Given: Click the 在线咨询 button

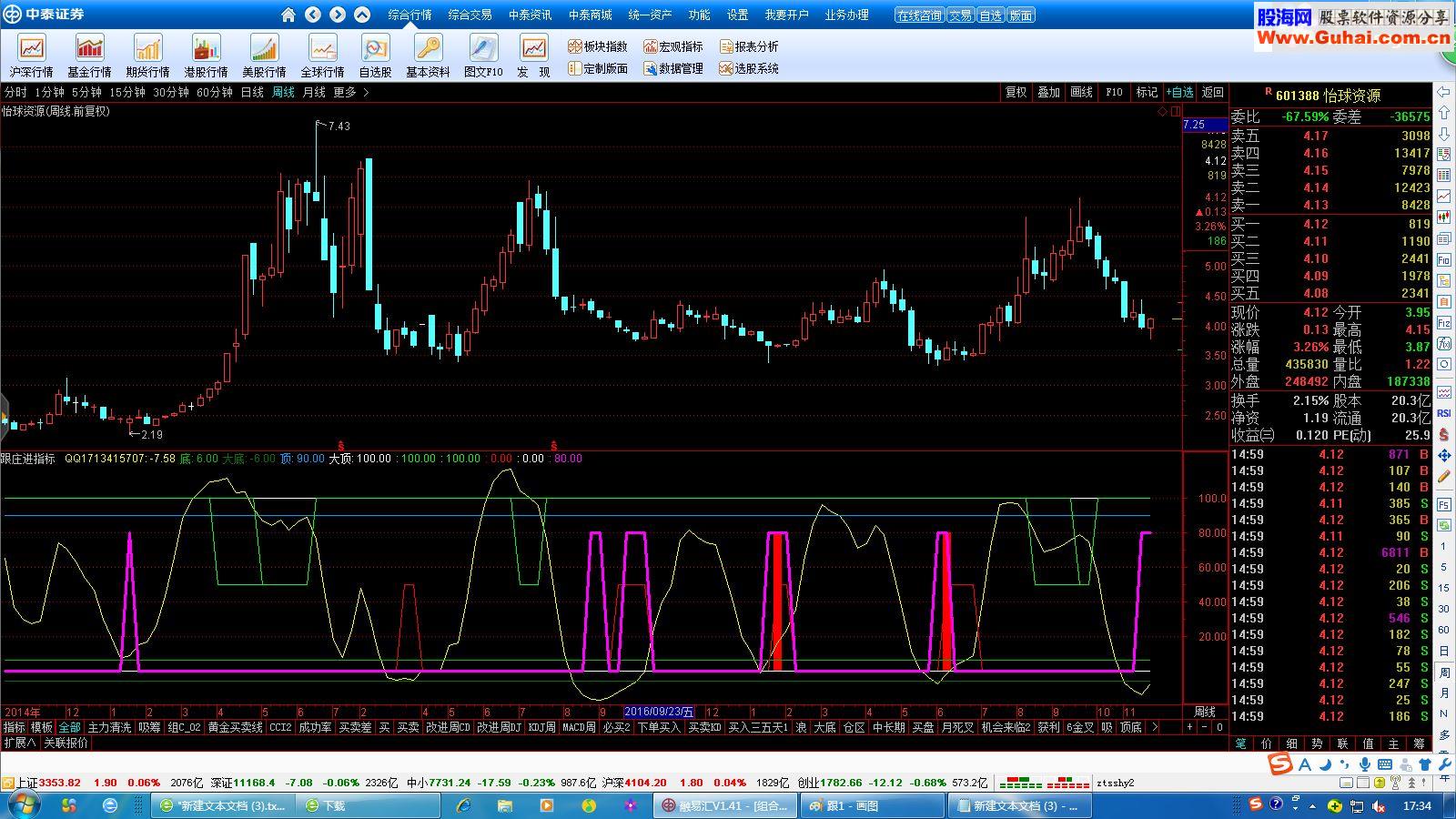Looking at the screenshot, I should click(919, 15).
